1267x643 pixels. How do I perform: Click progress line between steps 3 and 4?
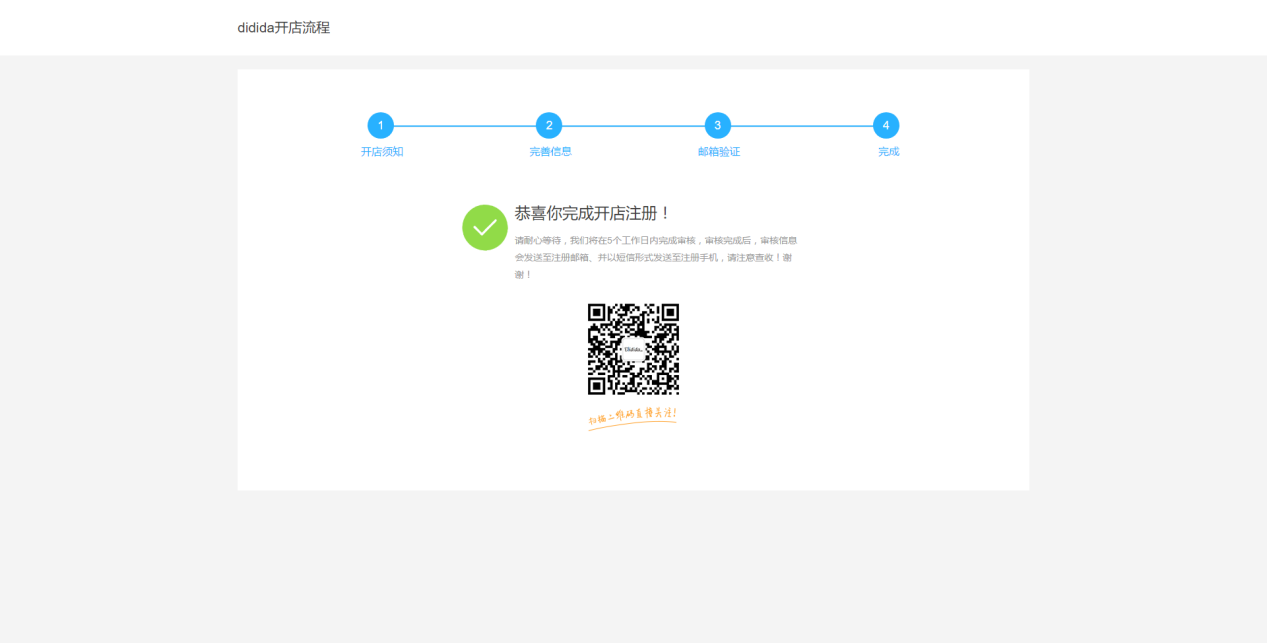point(801,126)
